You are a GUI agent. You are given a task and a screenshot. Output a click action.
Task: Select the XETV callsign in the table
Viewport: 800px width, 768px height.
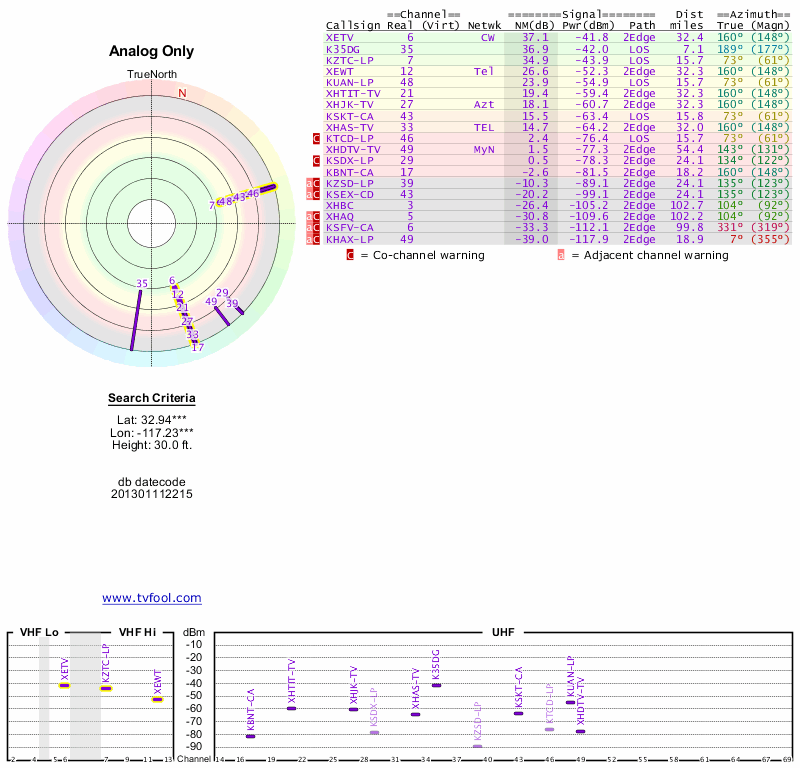[x=340, y=37]
